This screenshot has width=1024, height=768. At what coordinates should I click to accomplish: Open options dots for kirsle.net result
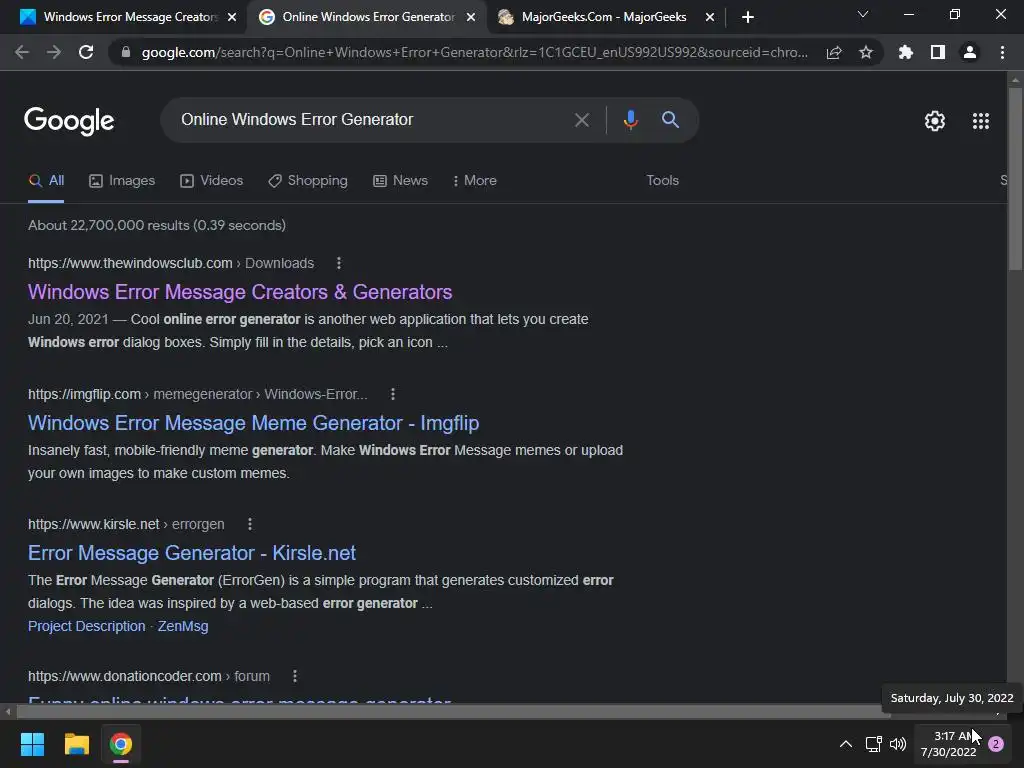[x=249, y=524]
